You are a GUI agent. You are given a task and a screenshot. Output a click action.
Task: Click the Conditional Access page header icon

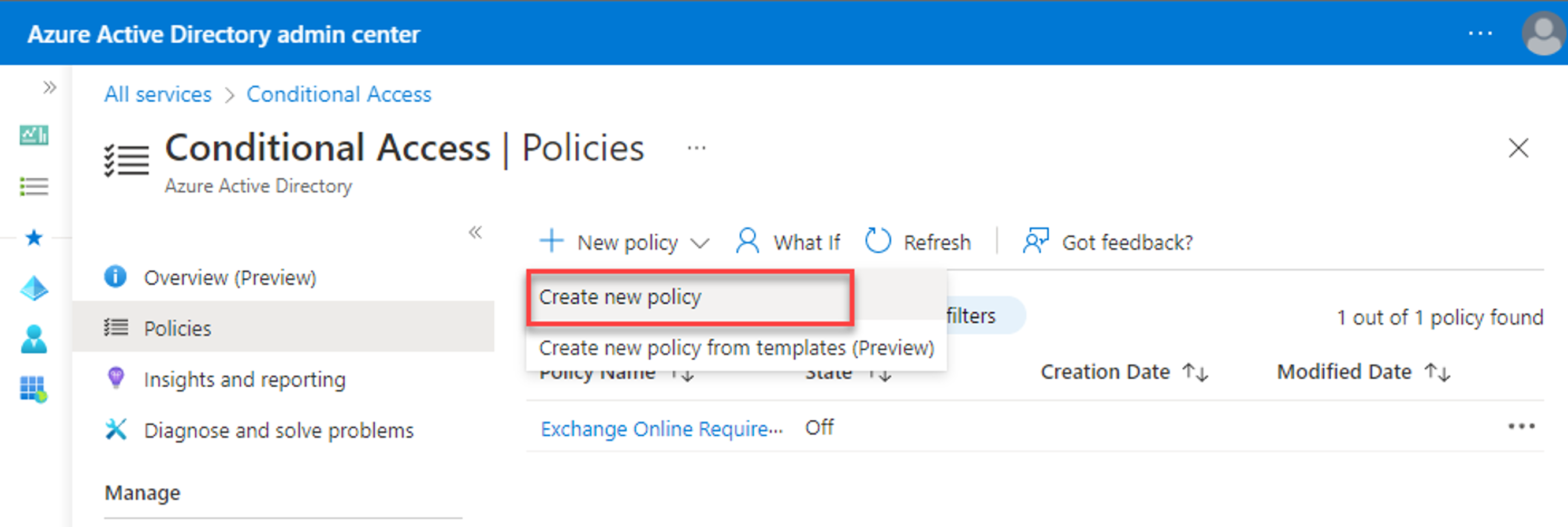click(126, 160)
